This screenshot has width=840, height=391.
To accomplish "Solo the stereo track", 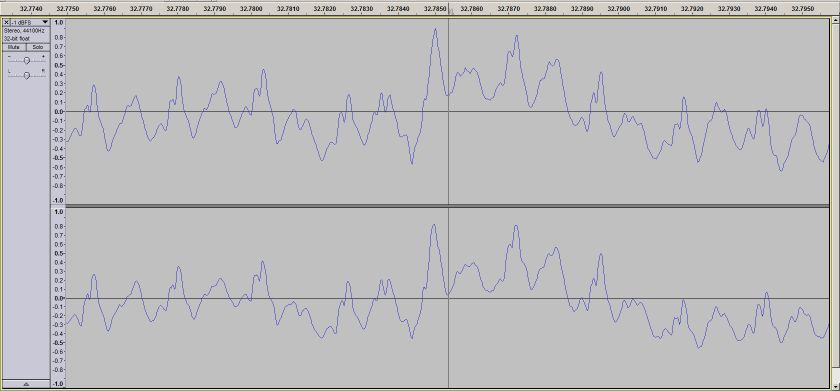I will click(37, 47).
